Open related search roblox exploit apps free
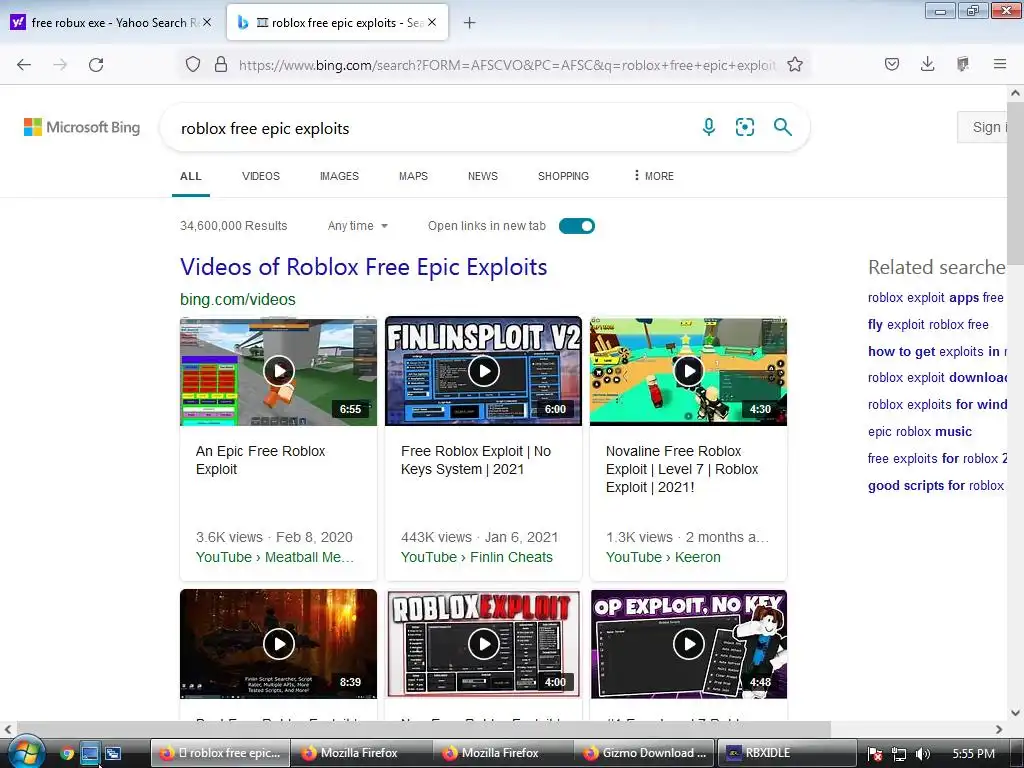 click(936, 297)
